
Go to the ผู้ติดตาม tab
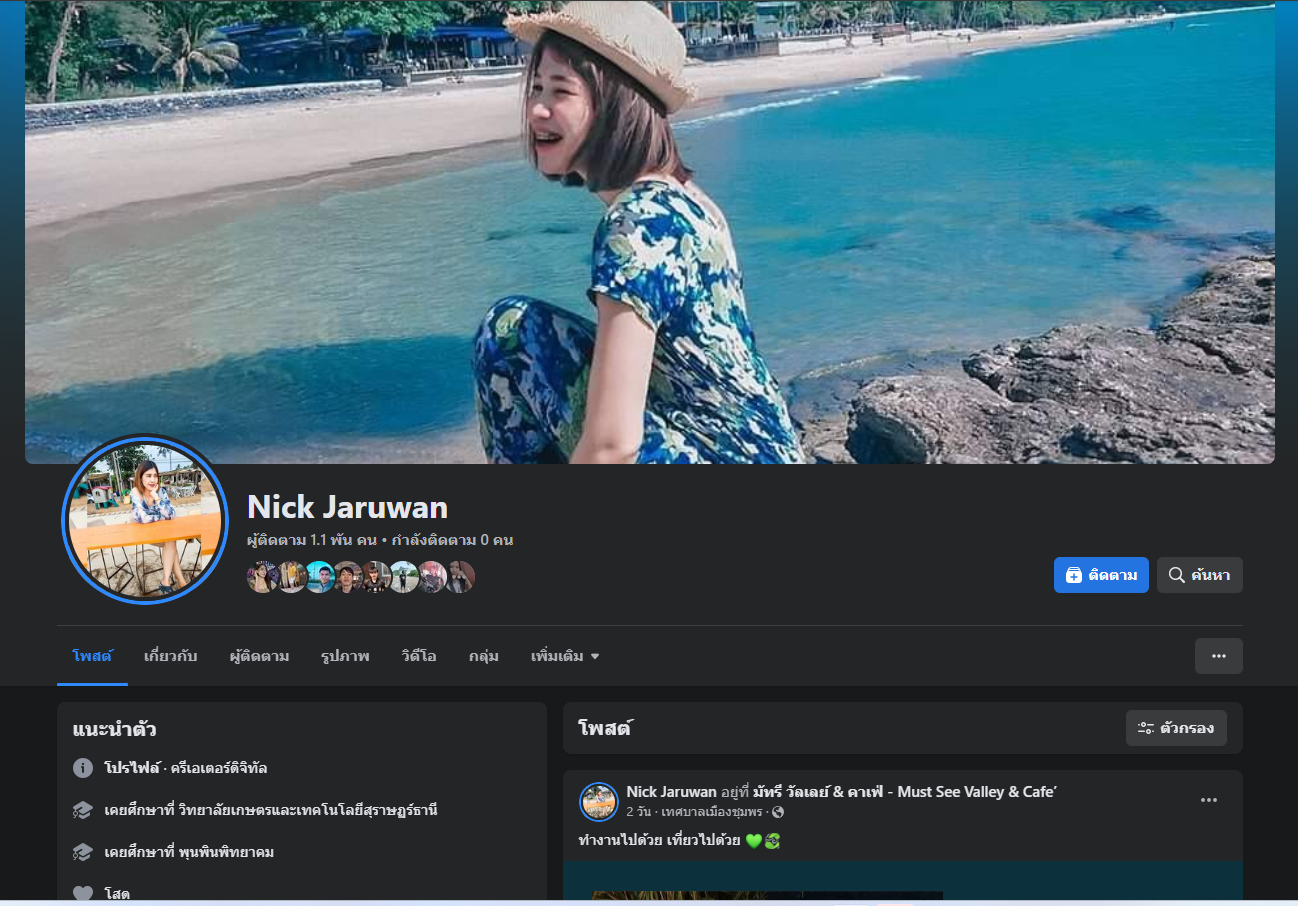pos(259,656)
